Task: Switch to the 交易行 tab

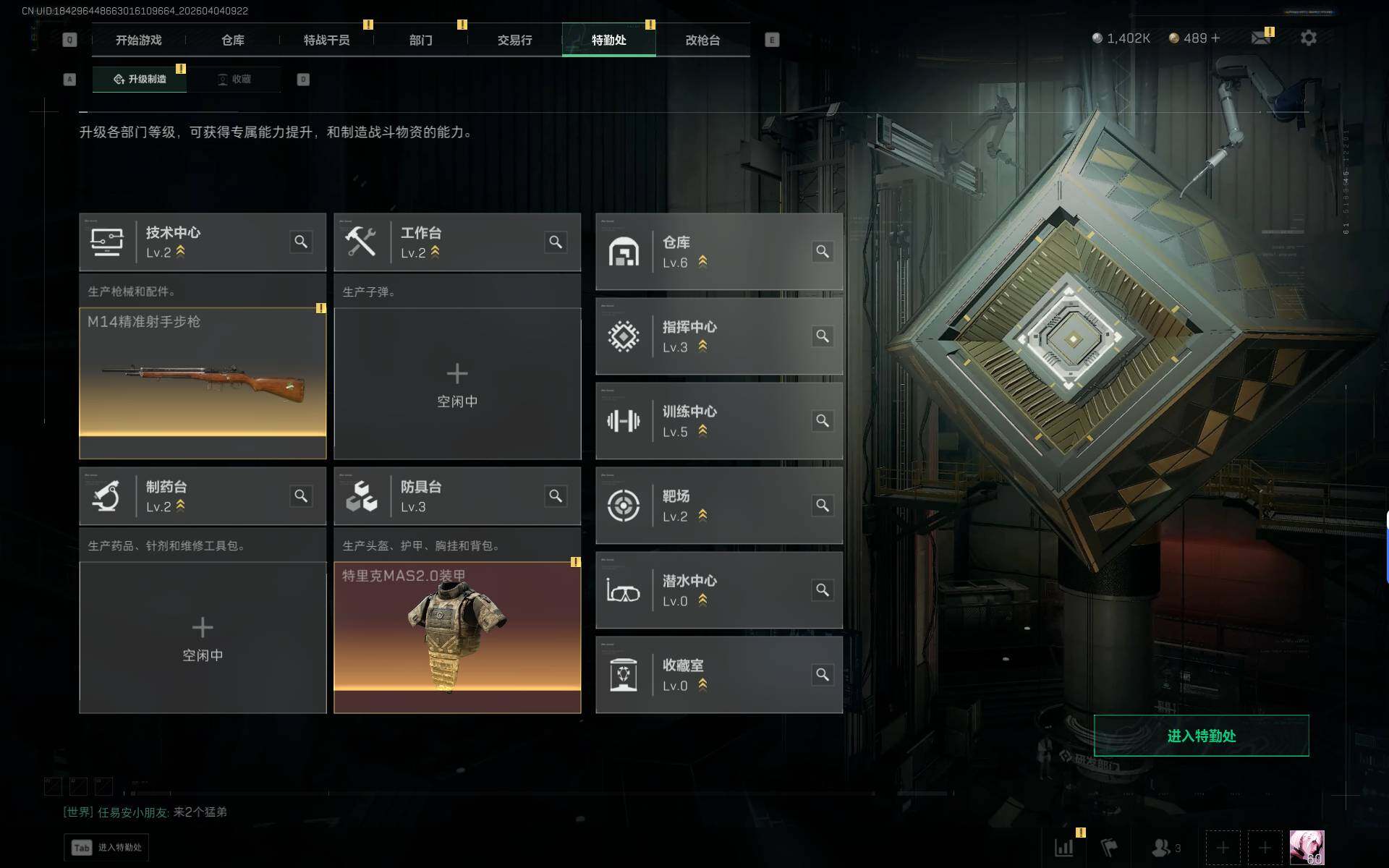Action: tap(514, 40)
